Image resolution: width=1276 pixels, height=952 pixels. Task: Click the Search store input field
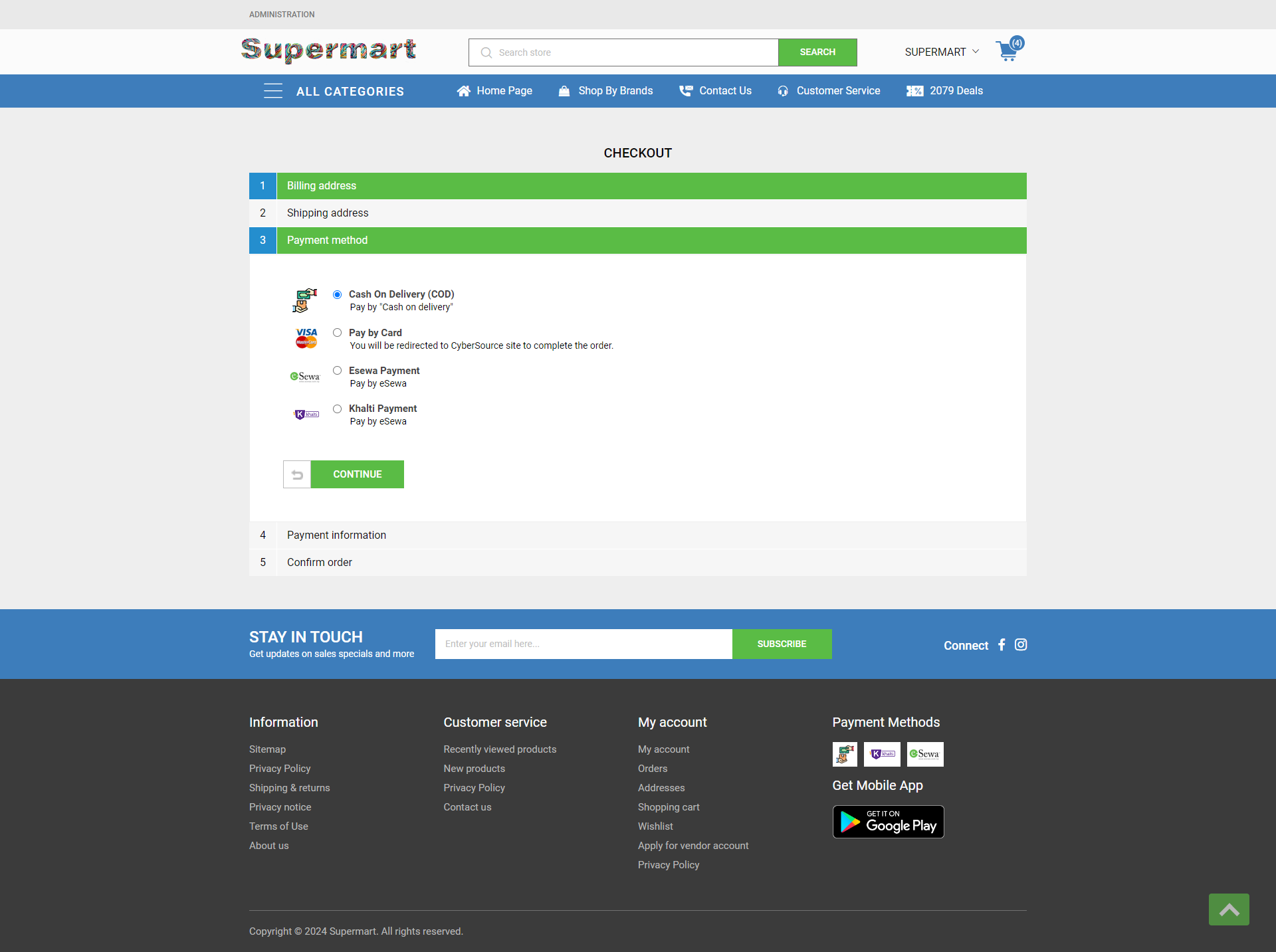click(623, 52)
